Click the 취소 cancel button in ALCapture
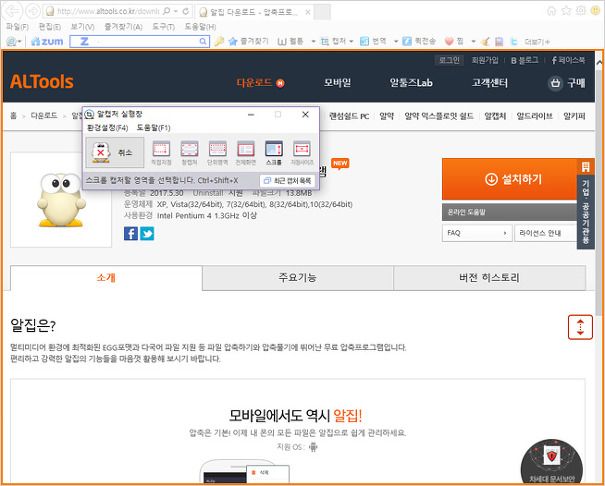The height and width of the screenshot is (486, 605). pyautogui.click(x=115, y=153)
